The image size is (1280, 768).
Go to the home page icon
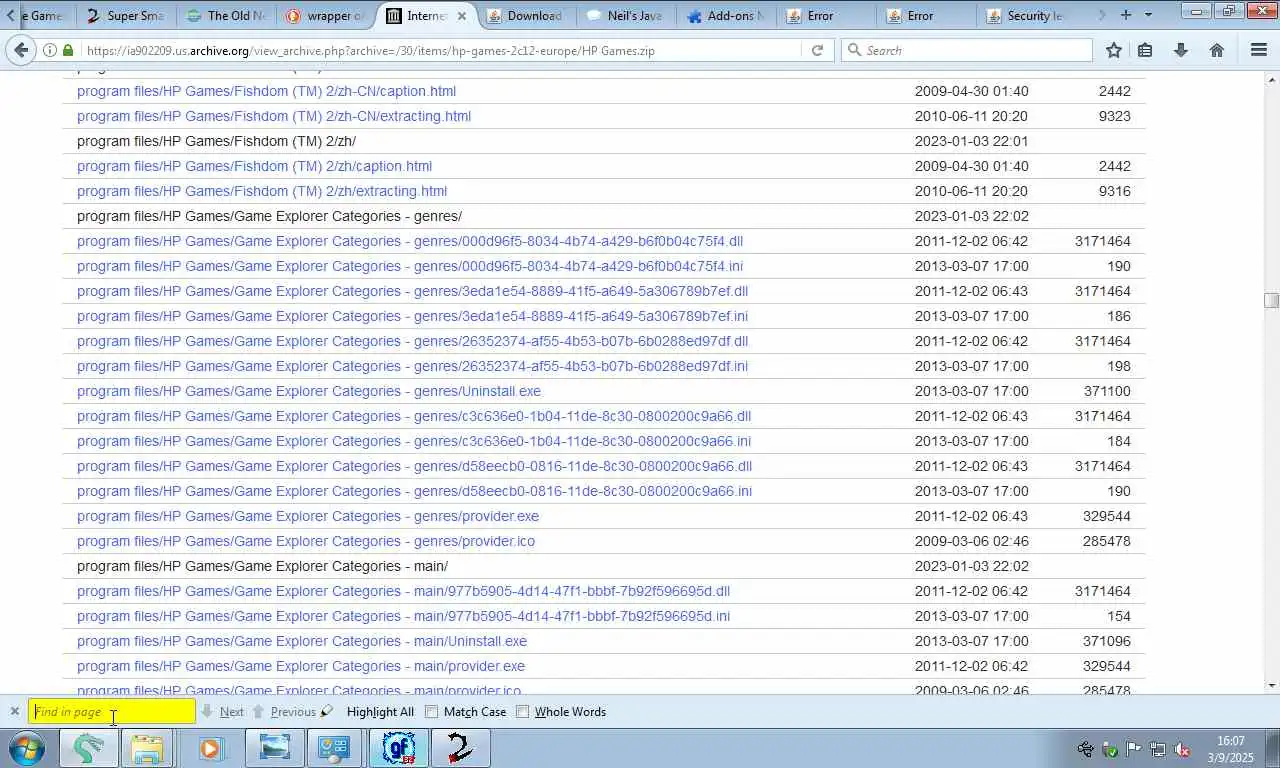[1217, 50]
